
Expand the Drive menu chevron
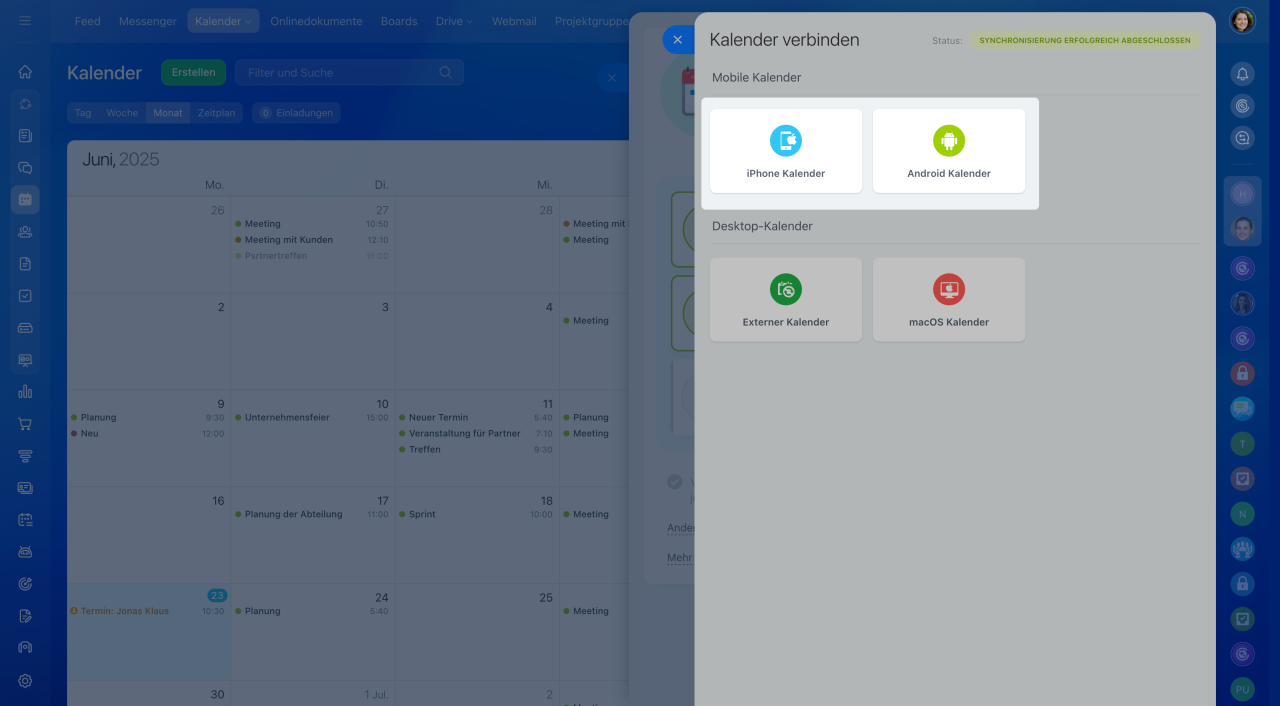469,21
